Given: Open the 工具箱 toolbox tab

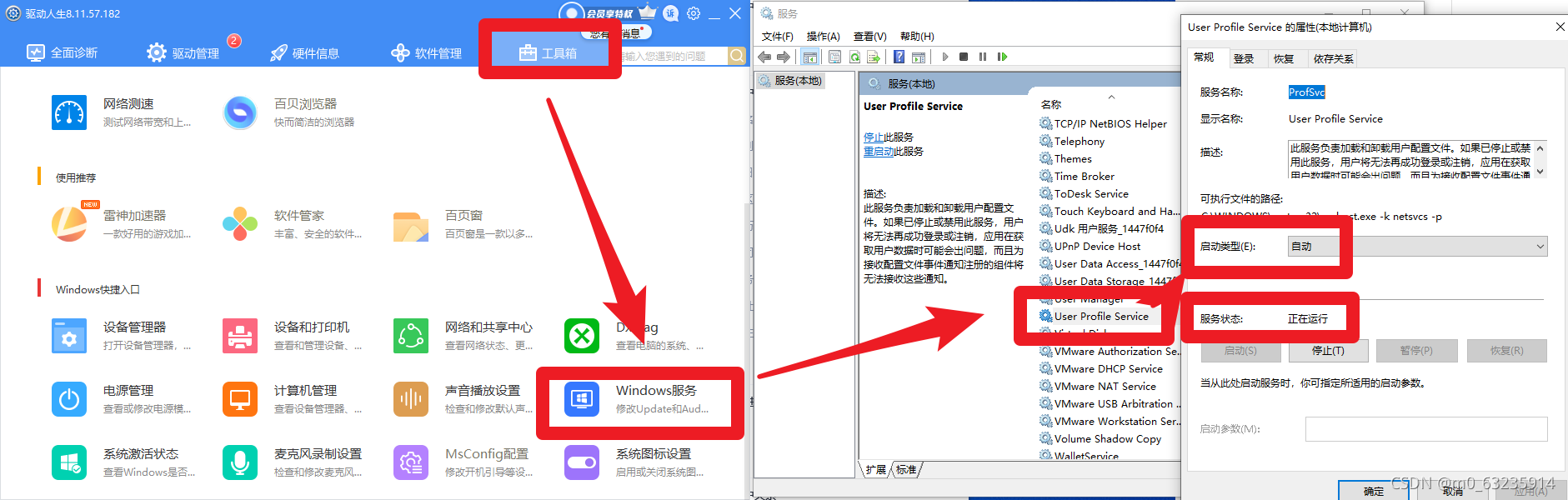Looking at the screenshot, I should click(549, 53).
